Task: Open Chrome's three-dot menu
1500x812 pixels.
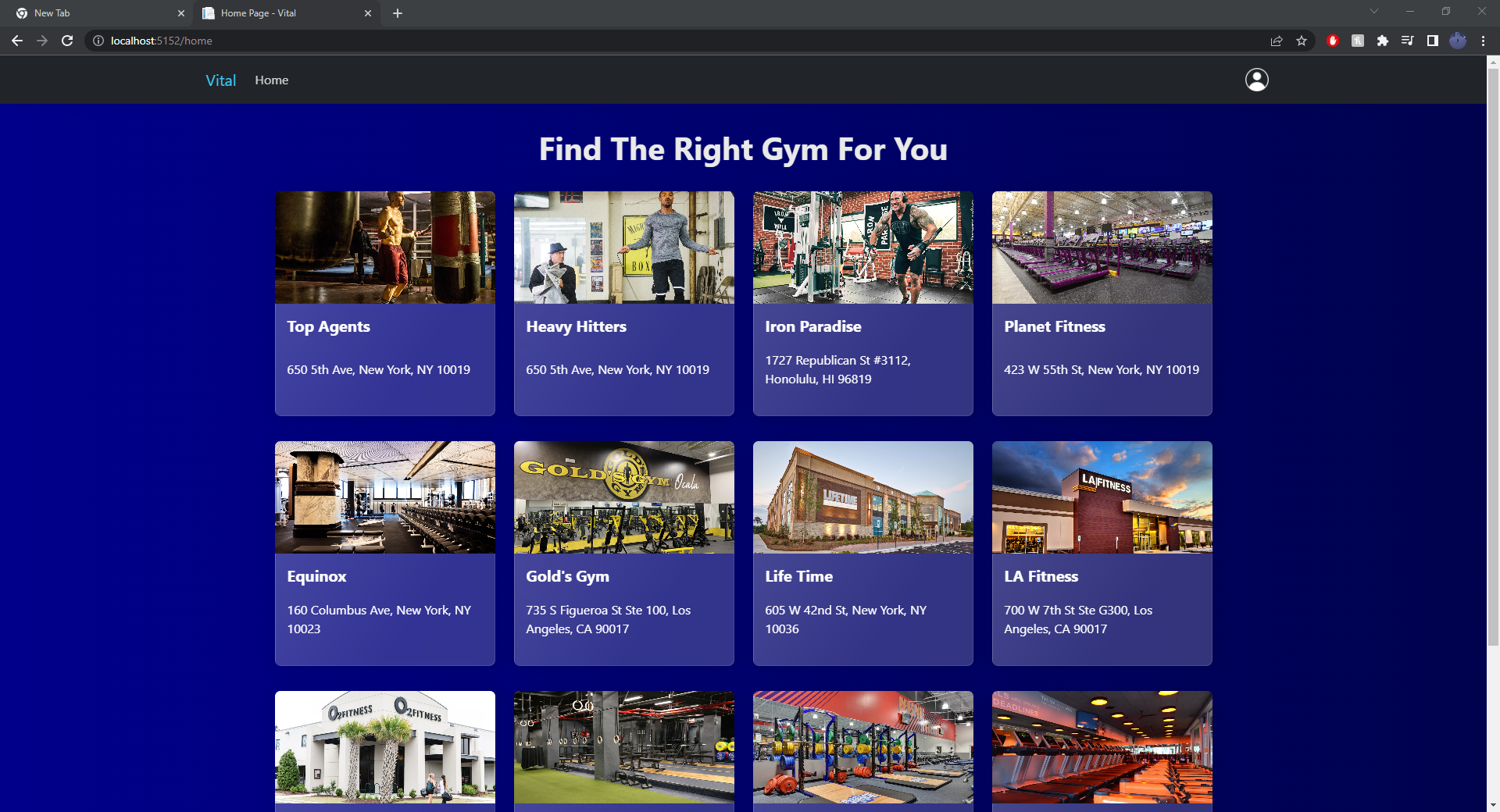Action: pos(1484,41)
